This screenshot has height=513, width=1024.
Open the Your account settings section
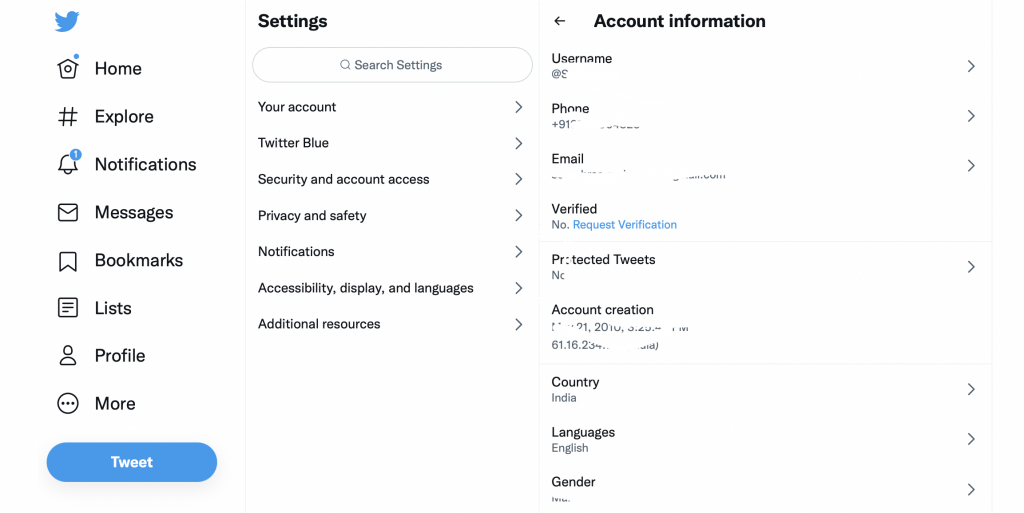[390, 107]
